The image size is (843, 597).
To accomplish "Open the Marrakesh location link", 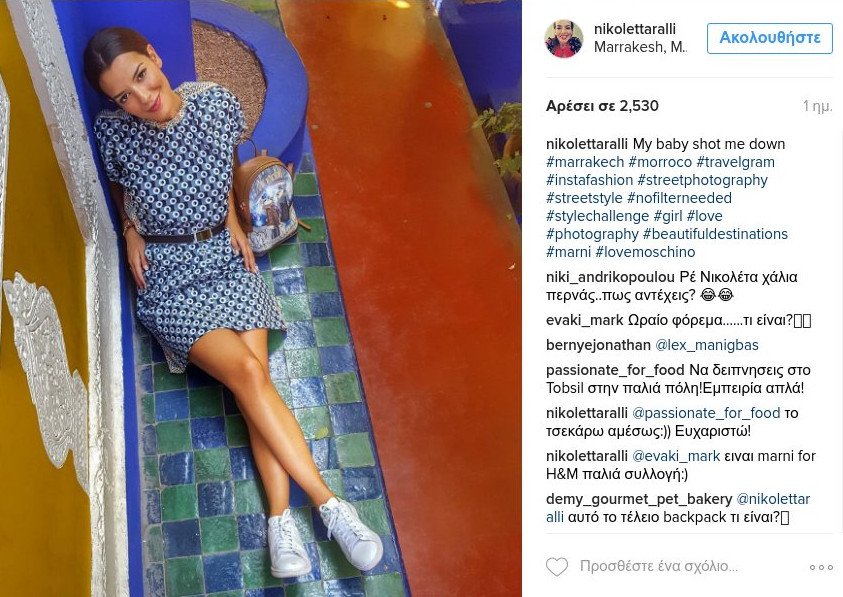I will tap(640, 47).
